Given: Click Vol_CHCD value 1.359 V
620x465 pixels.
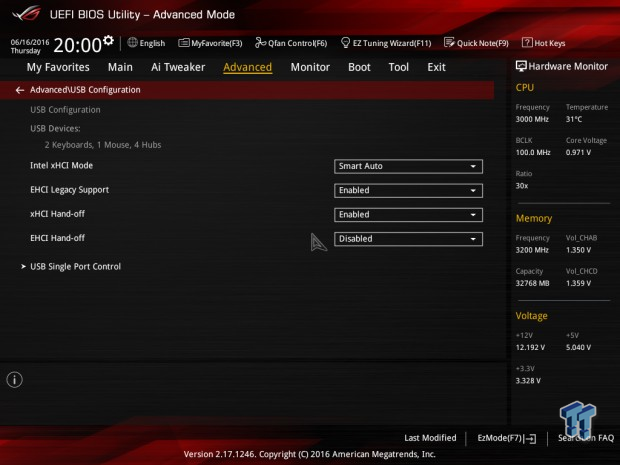Looking at the screenshot, I should click(x=578, y=283).
